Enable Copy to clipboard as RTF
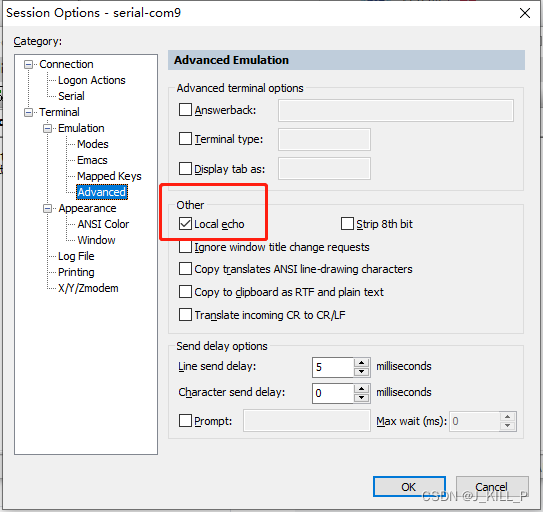The height and width of the screenshot is (512, 543). (x=185, y=292)
